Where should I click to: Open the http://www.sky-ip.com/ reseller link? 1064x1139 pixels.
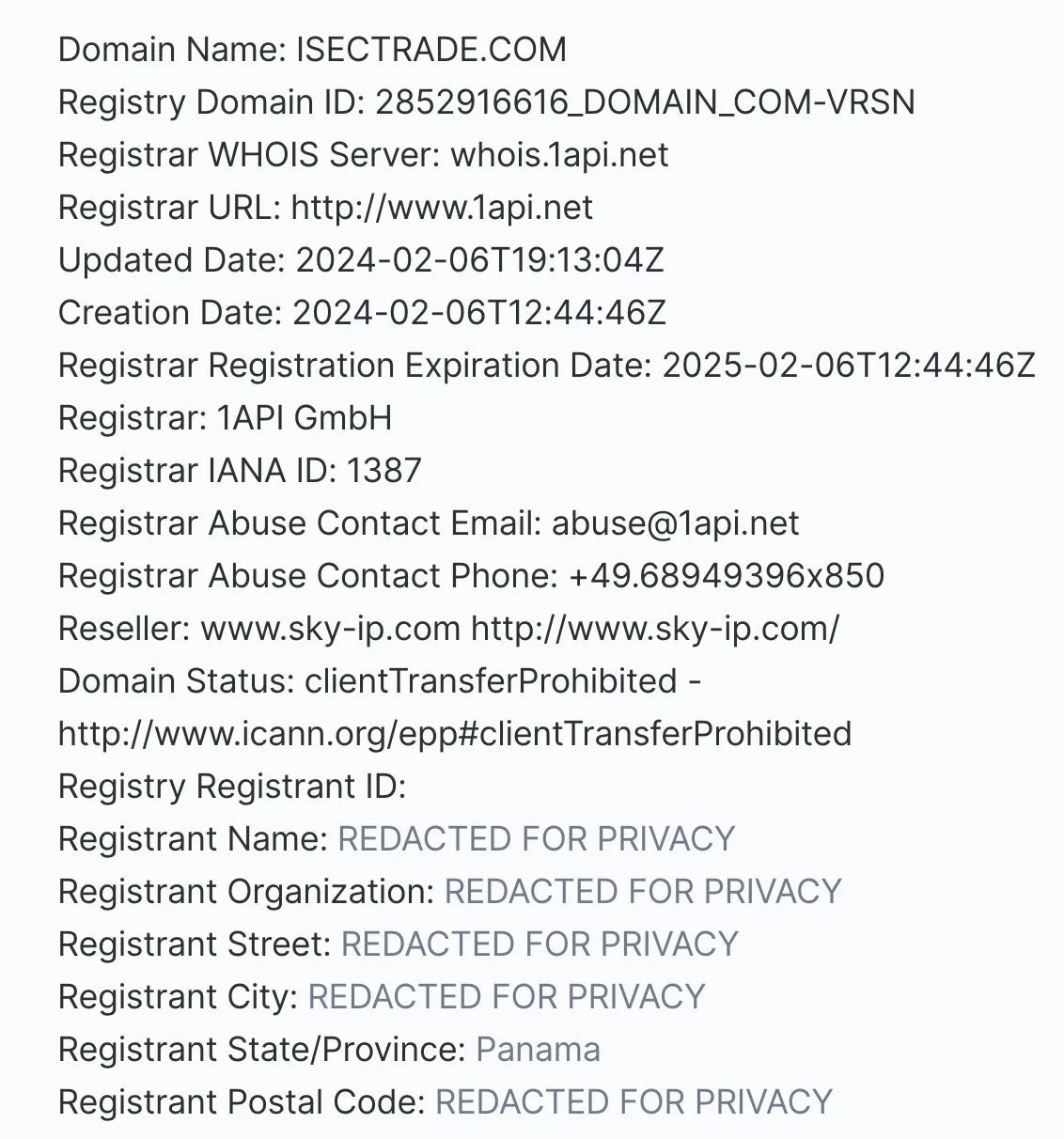[655, 629]
